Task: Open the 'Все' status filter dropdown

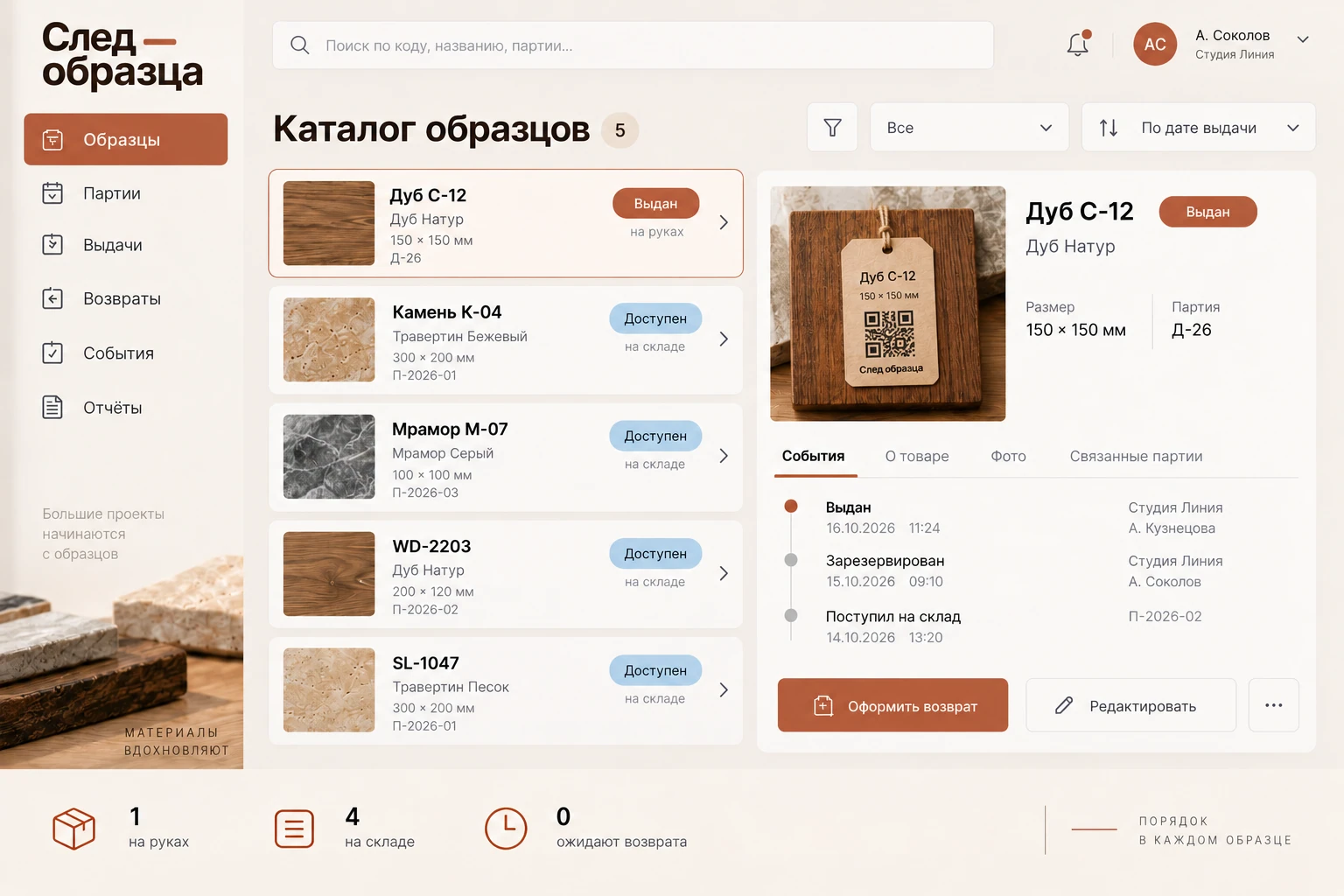Action: 969,128
